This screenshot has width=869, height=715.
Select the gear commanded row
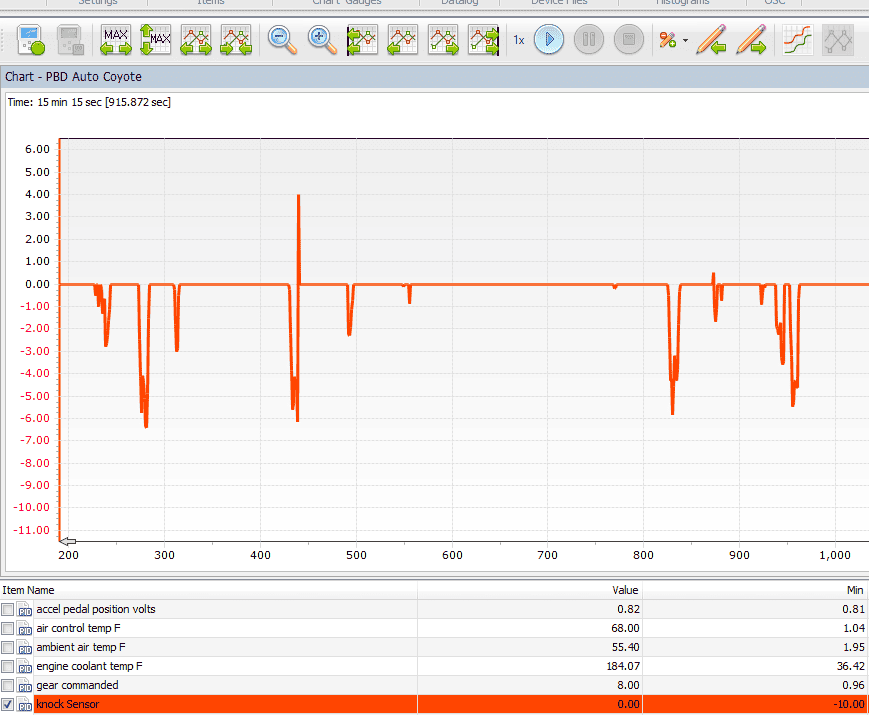434,686
